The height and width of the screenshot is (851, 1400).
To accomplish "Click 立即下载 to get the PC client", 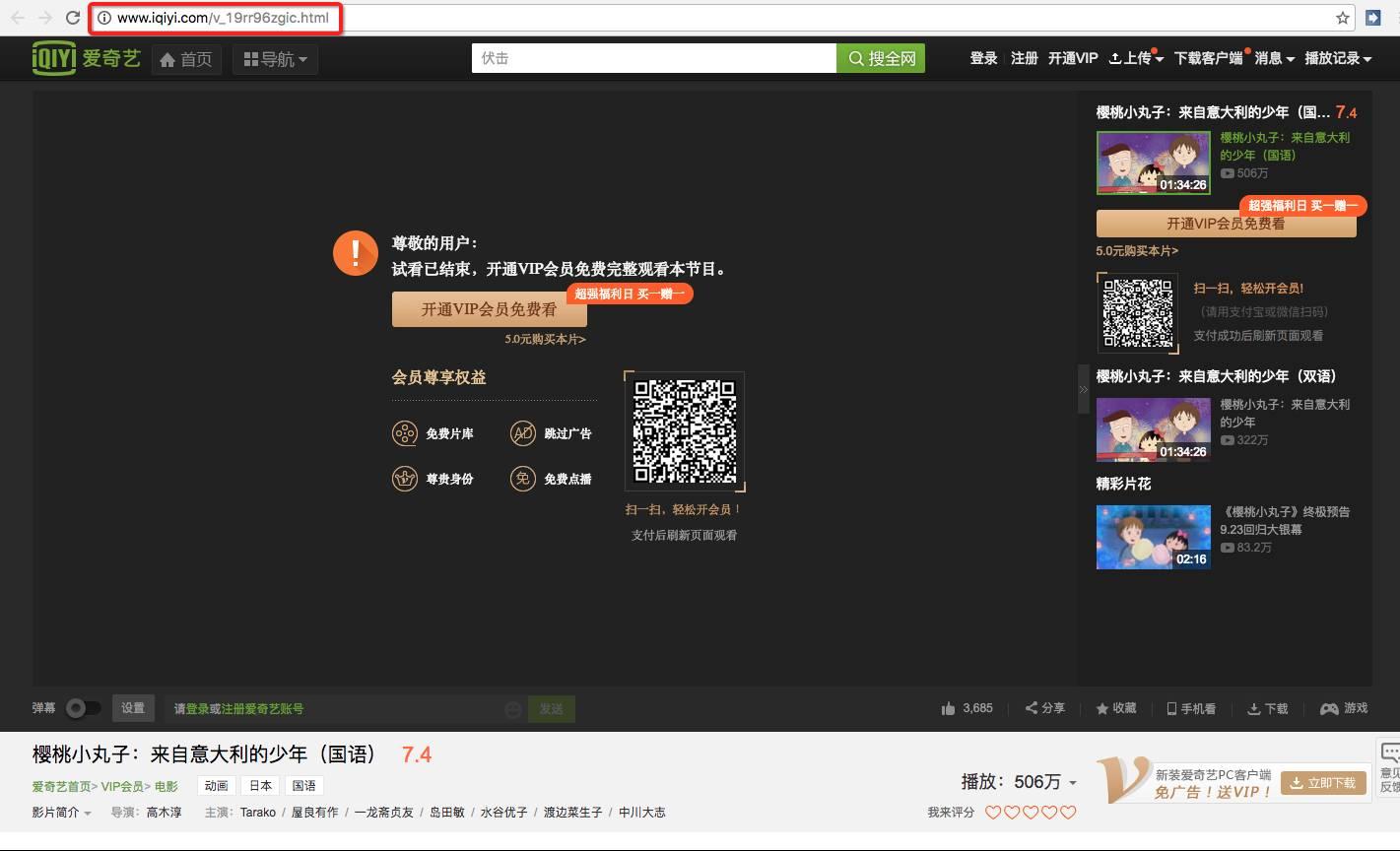I will pyautogui.click(x=1322, y=782).
